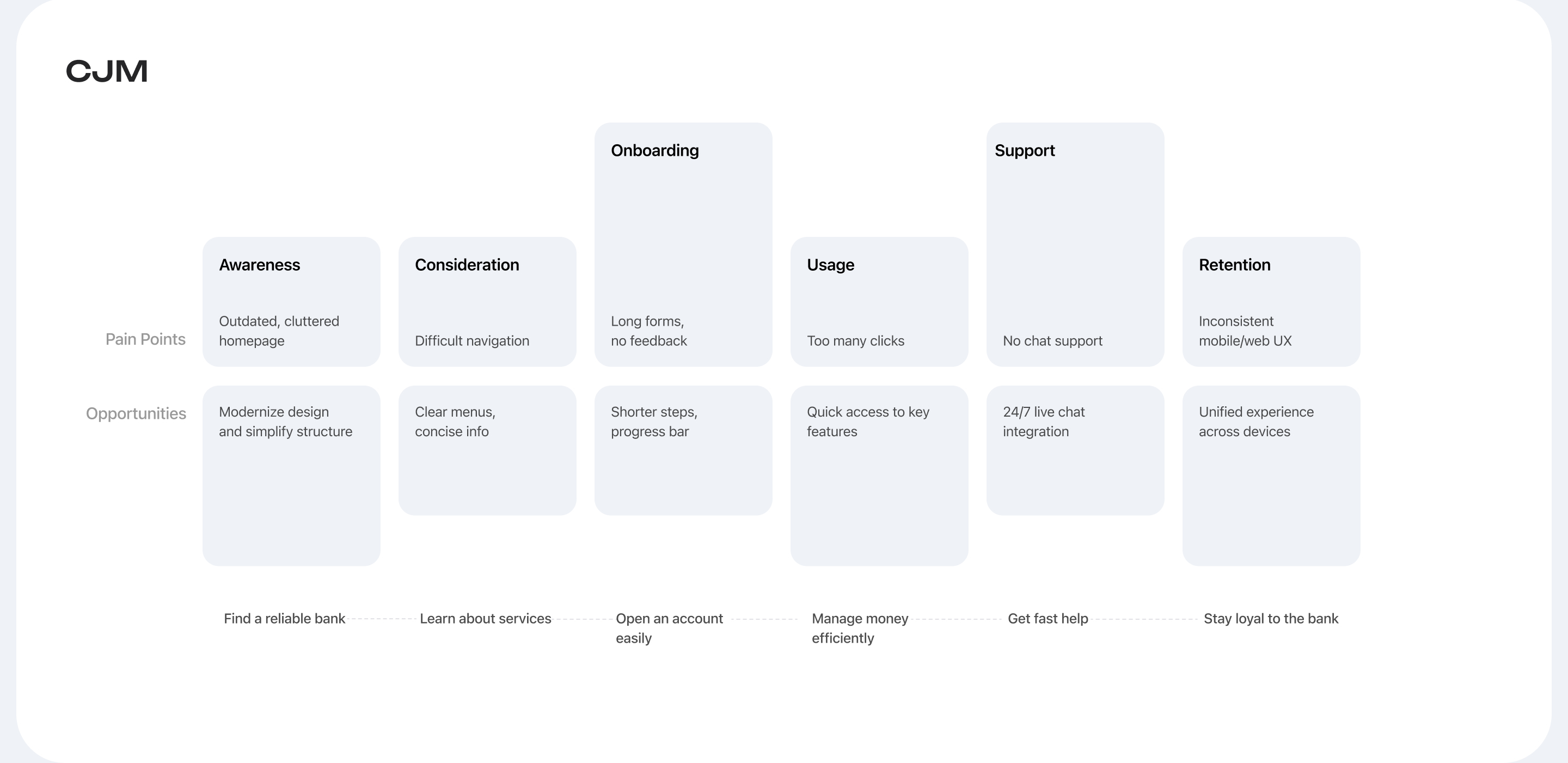Select the '24/7 live chat integration' card
This screenshot has height=763, width=1568.
tap(1075, 450)
